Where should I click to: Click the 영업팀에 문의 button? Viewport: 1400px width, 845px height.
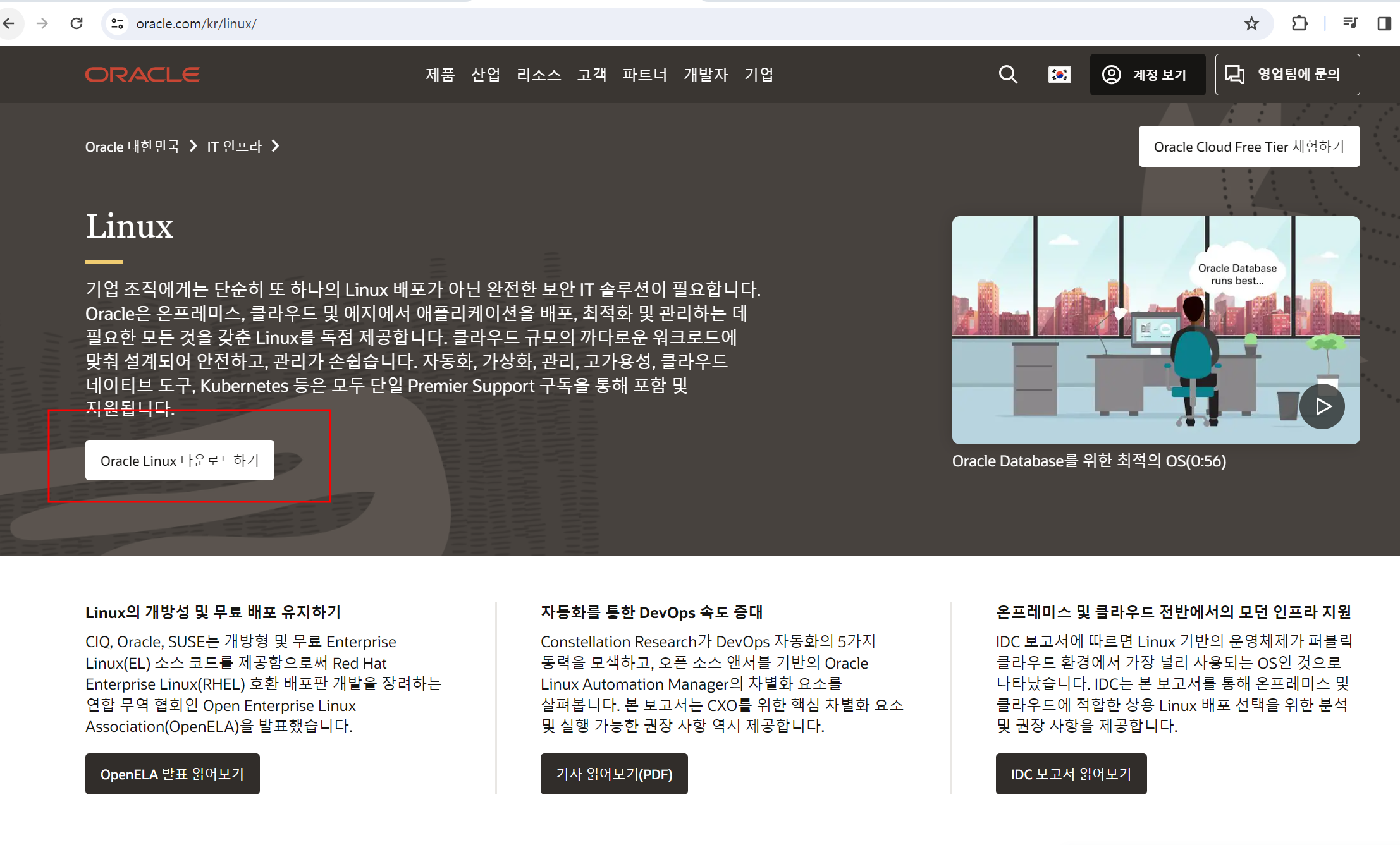click(1287, 75)
